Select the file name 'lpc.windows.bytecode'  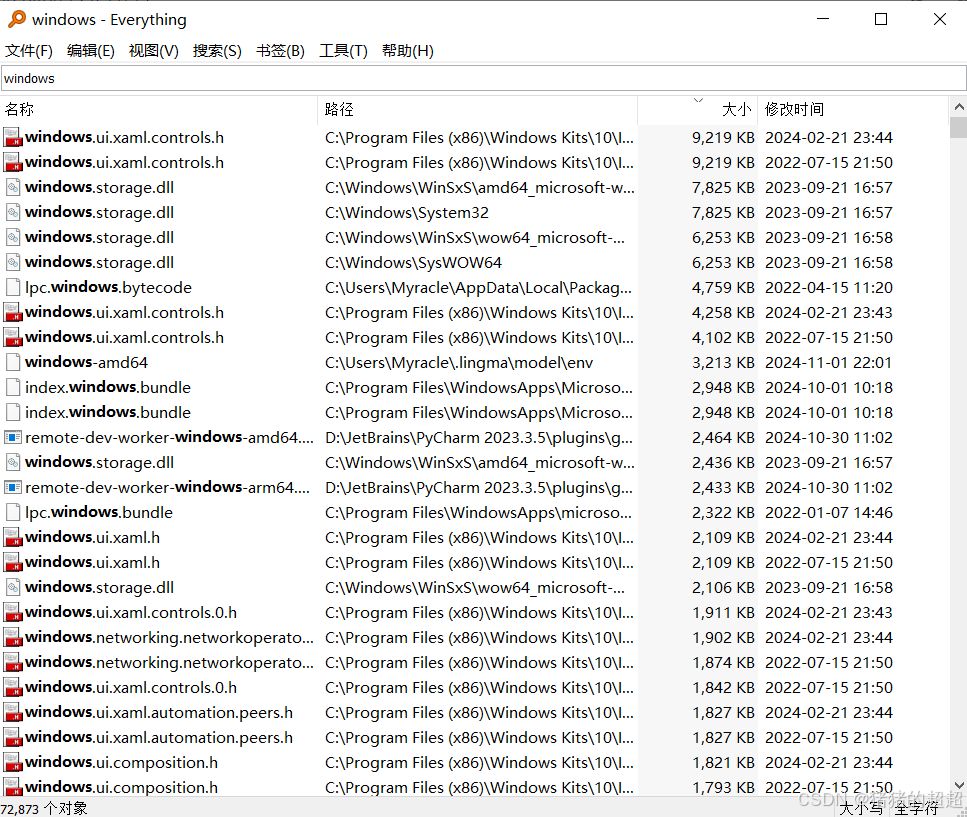pyautogui.click(x=109, y=287)
